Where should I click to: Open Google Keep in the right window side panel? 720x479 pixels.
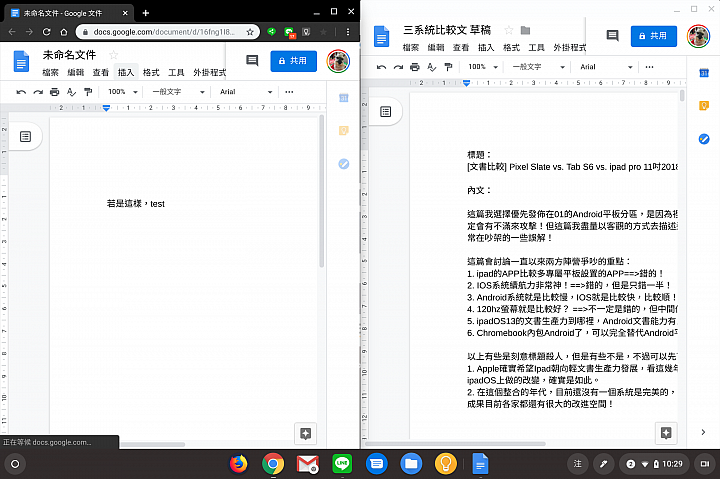pyautogui.click(x=704, y=105)
